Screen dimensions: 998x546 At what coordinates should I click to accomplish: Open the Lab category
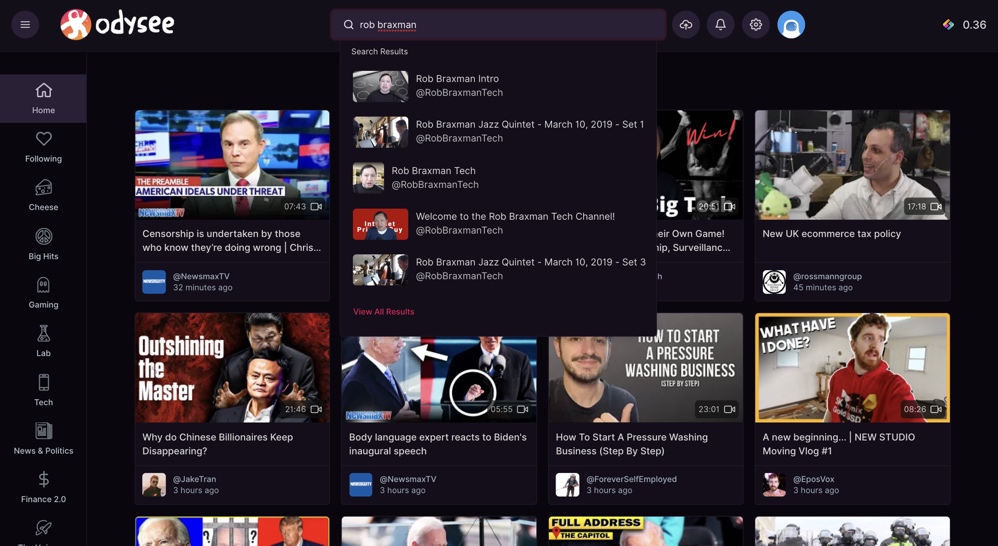click(x=43, y=341)
